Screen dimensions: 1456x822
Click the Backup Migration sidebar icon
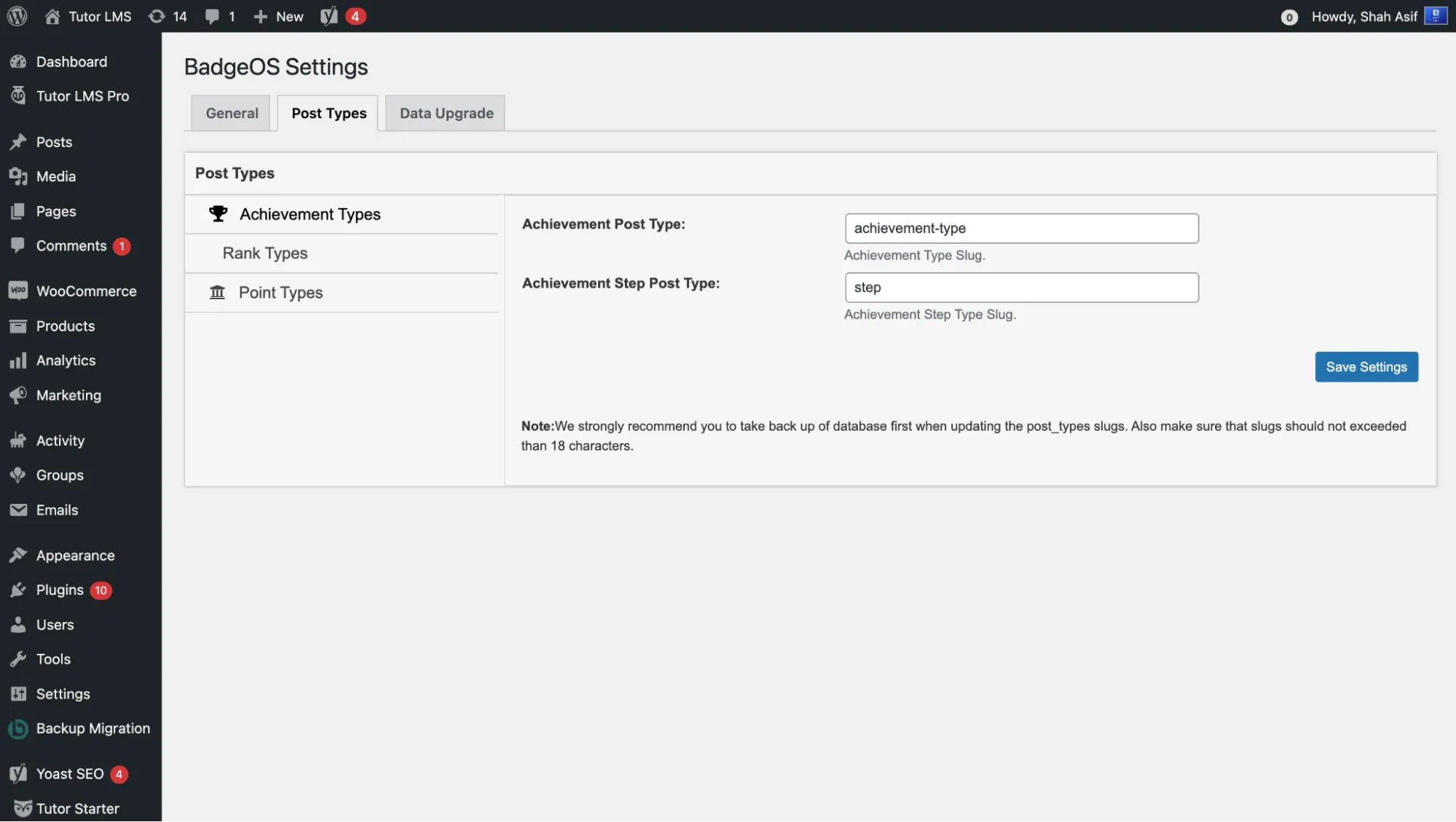(x=18, y=729)
